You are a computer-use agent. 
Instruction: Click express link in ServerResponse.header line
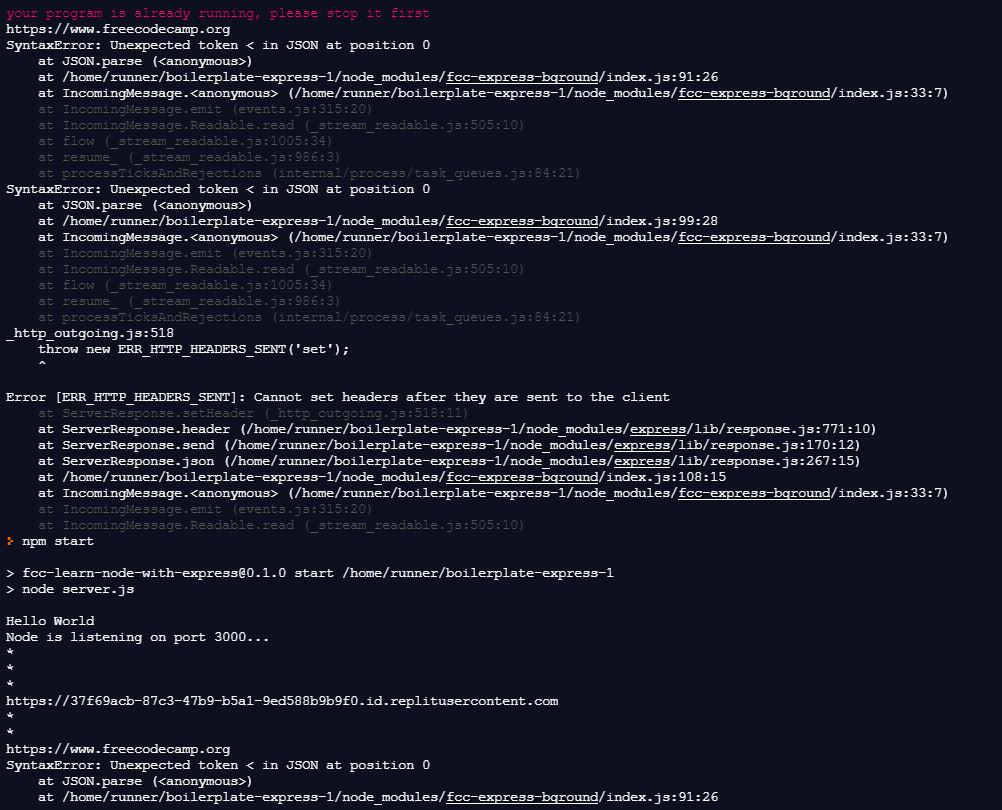click(x=658, y=429)
